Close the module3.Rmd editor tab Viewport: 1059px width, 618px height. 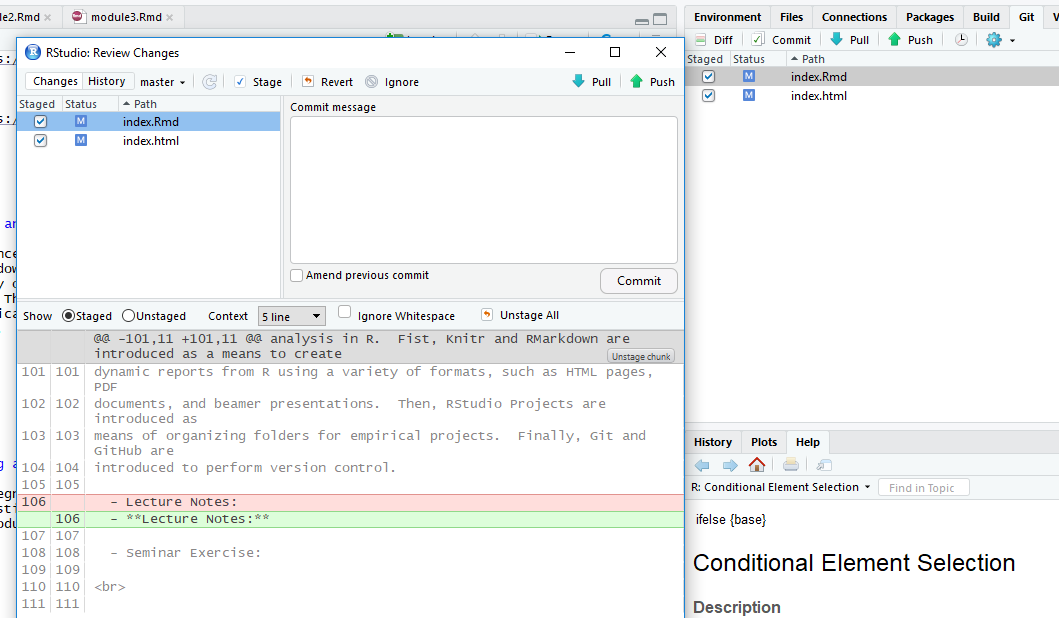click(170, 18)
